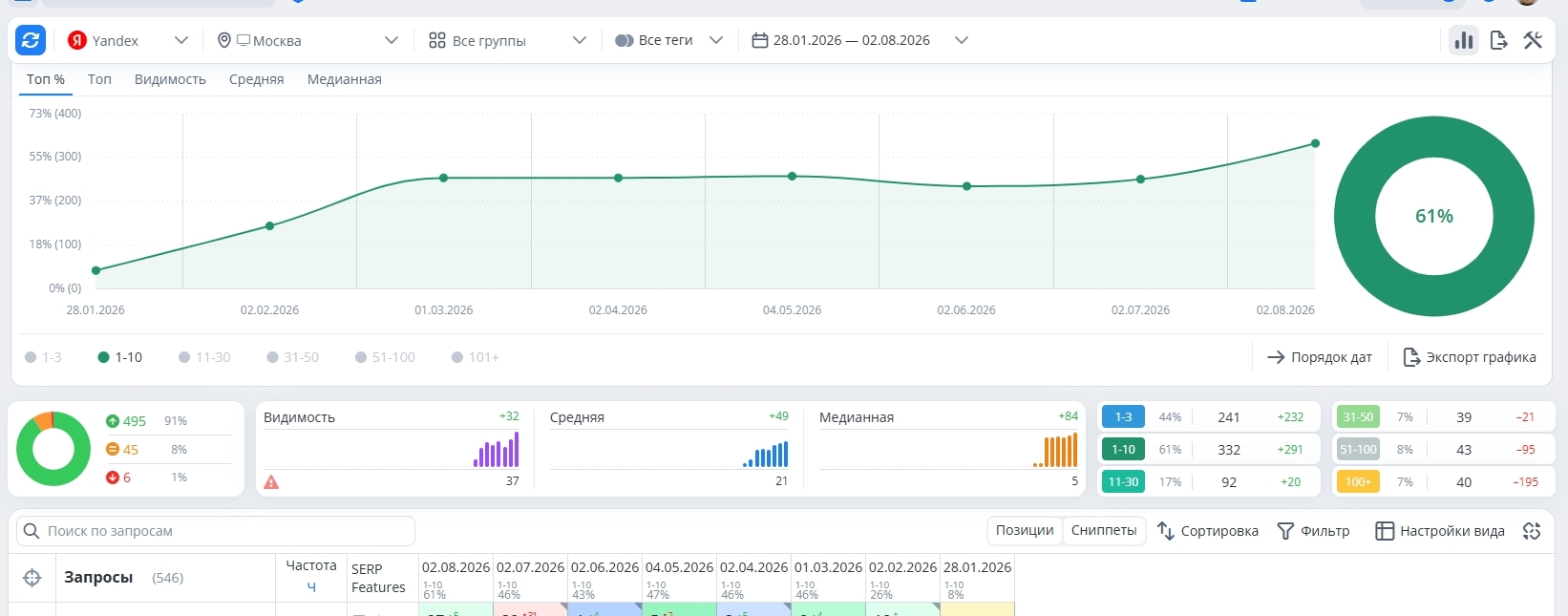
Task: Click the Экспорт графика file icon
Action: pos(1410,357)
